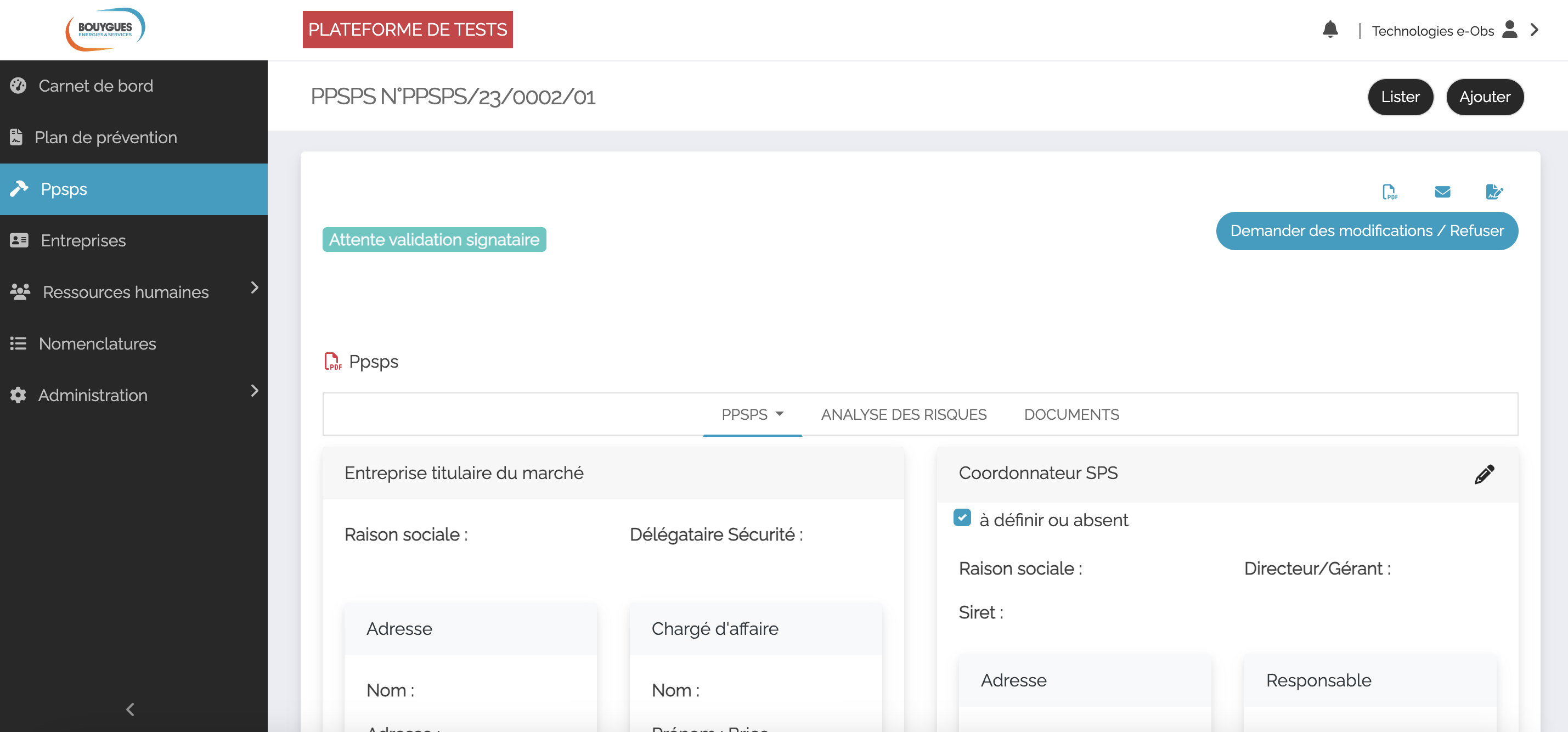Switch to the ANALYSE DES RISQUES tab
This screenshot has width=1568, height=732.
903,414
